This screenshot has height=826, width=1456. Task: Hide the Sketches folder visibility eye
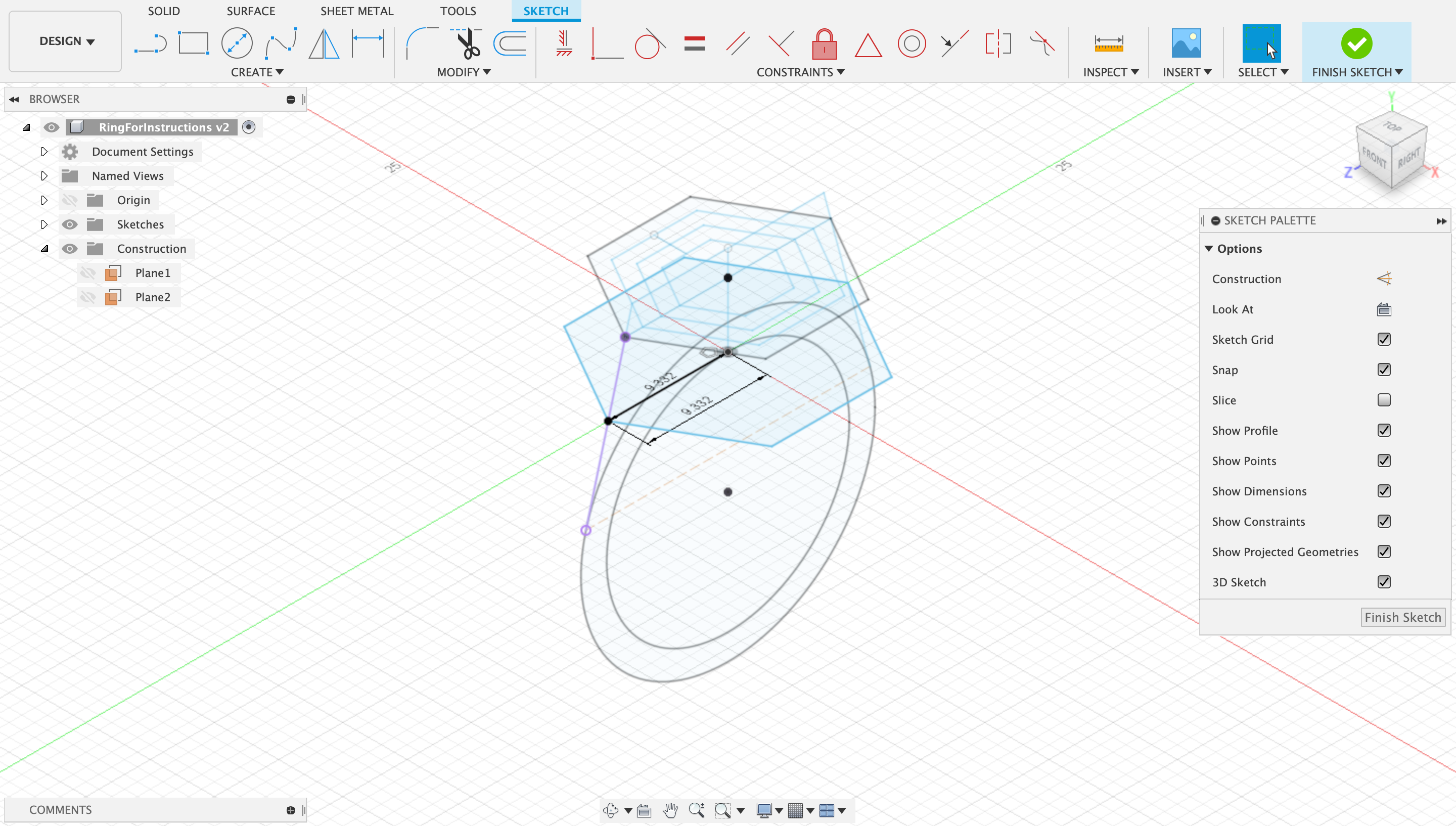click(x=69, y=224)
